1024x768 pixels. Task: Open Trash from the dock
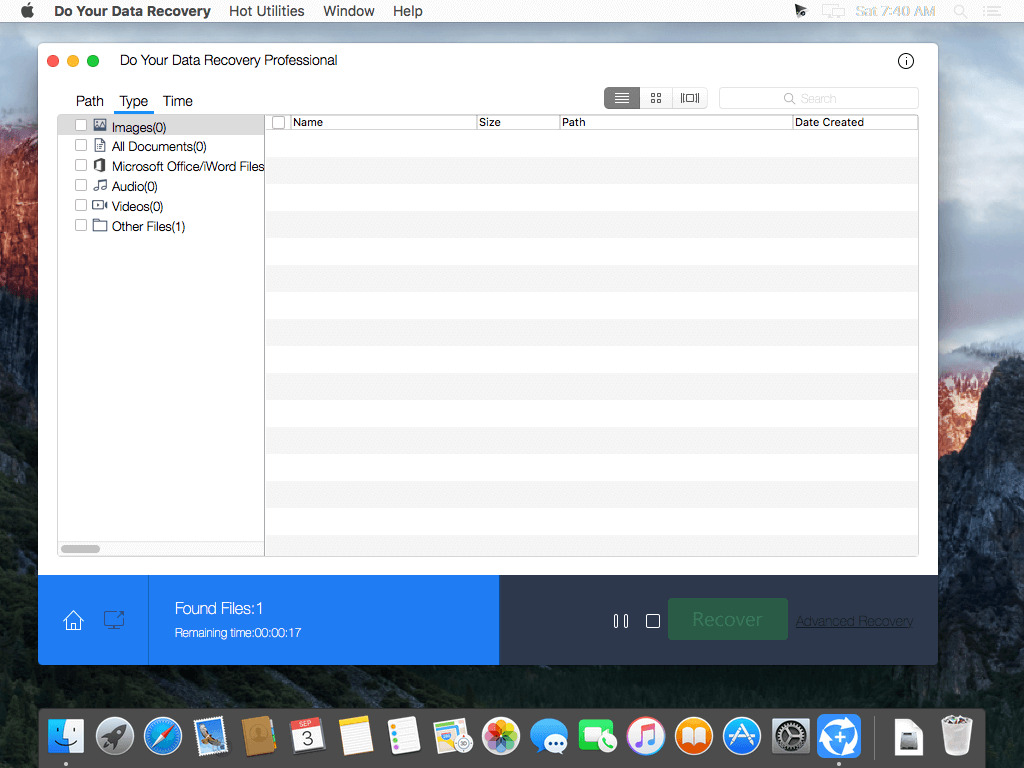(x=957, y=736)
